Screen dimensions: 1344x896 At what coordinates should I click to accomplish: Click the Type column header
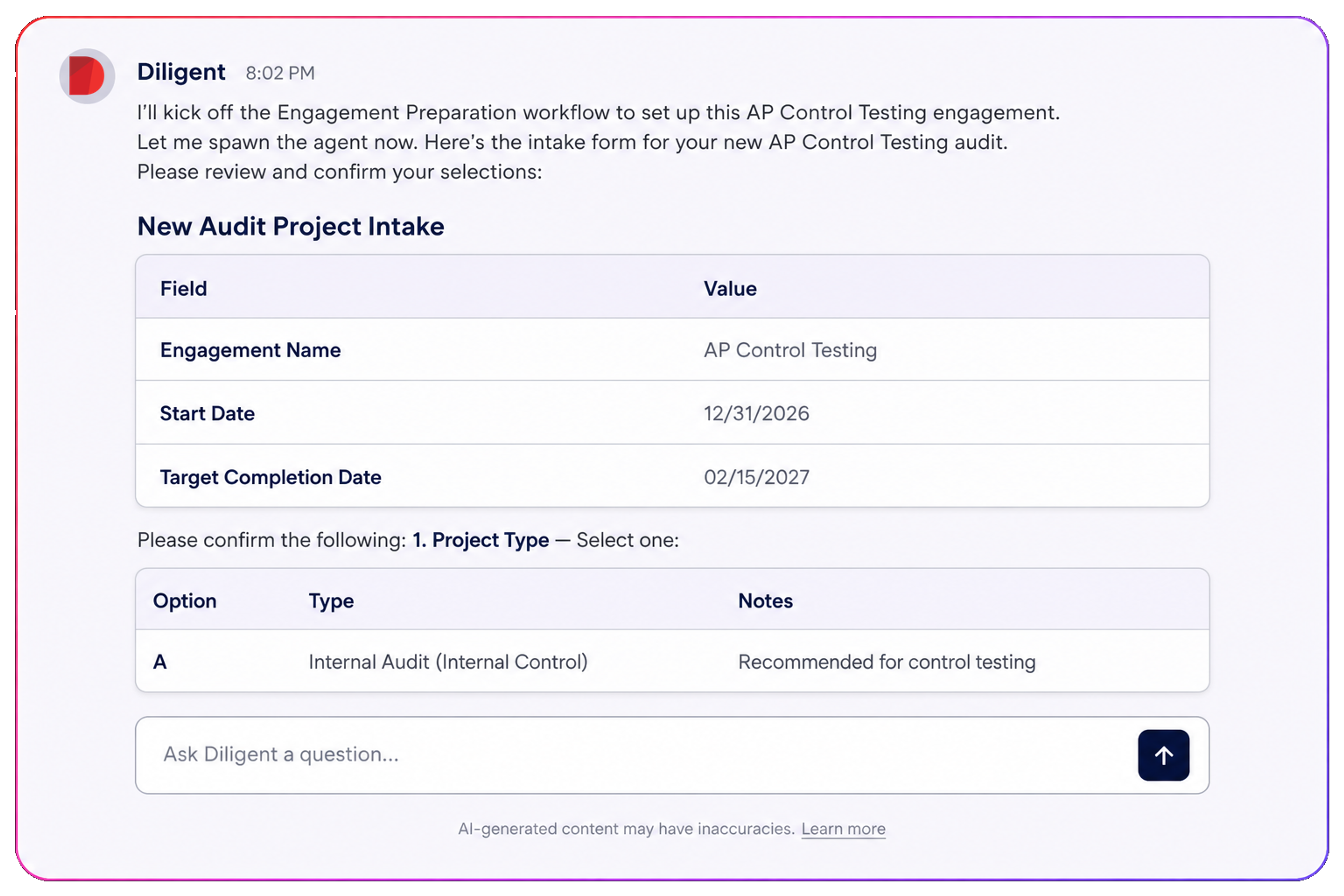click(x=331, y=602)
